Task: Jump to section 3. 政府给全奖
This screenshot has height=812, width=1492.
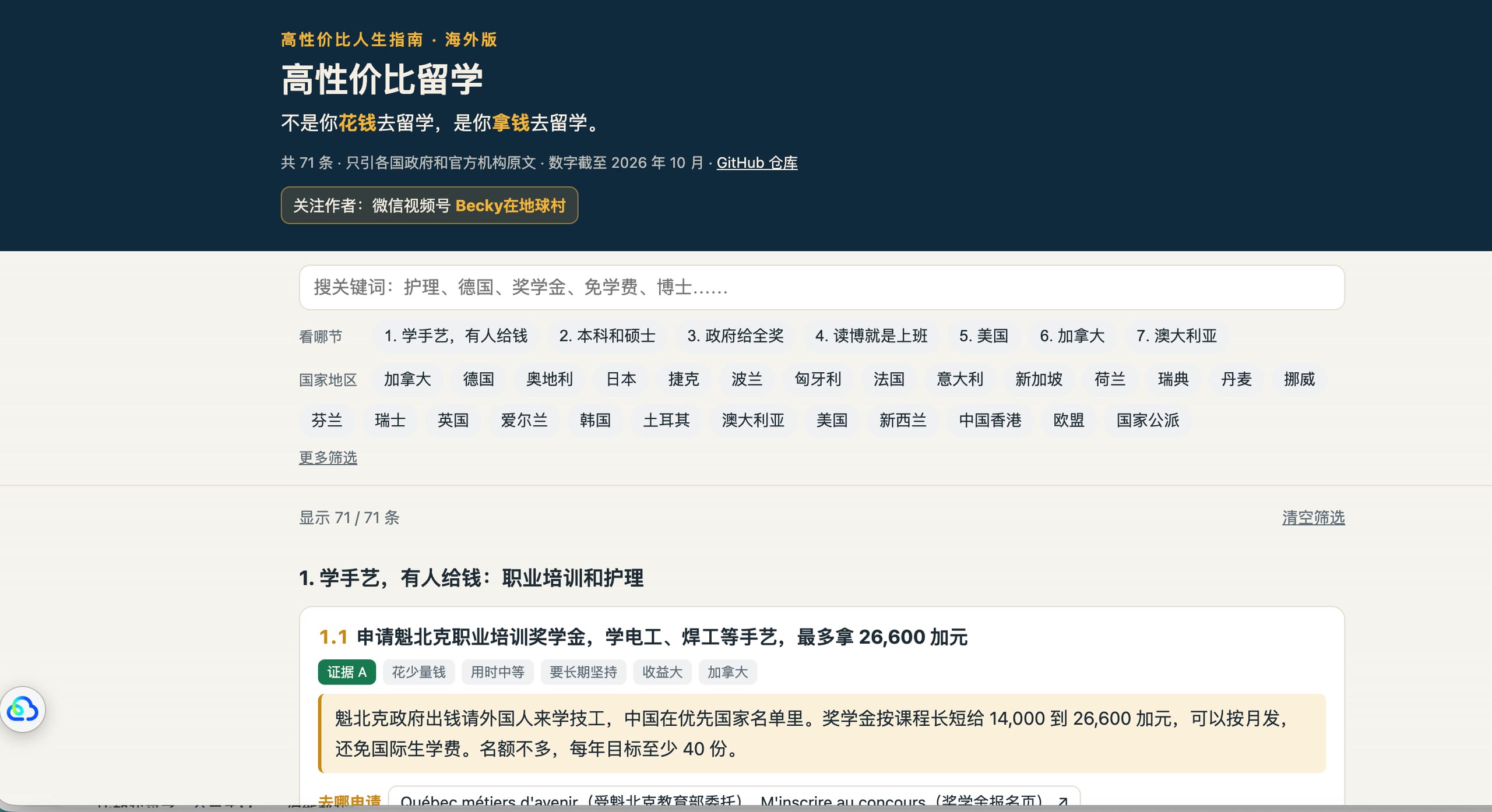Action: [736, 336]
